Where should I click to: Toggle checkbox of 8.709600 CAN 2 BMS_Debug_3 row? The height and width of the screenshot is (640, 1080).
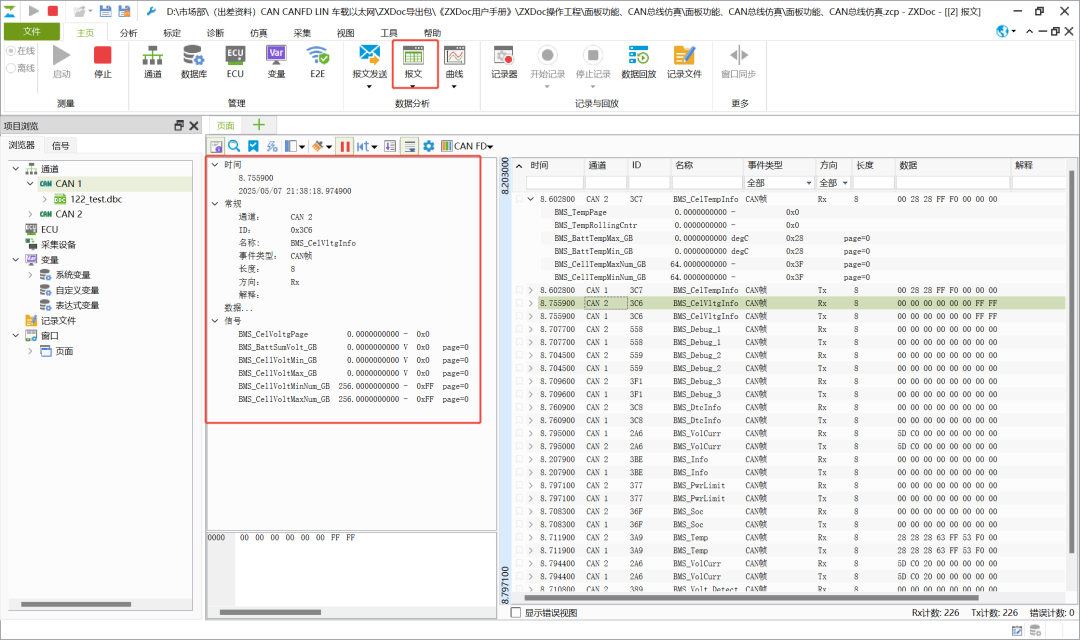pyautogui.click(x=519, y=381)
